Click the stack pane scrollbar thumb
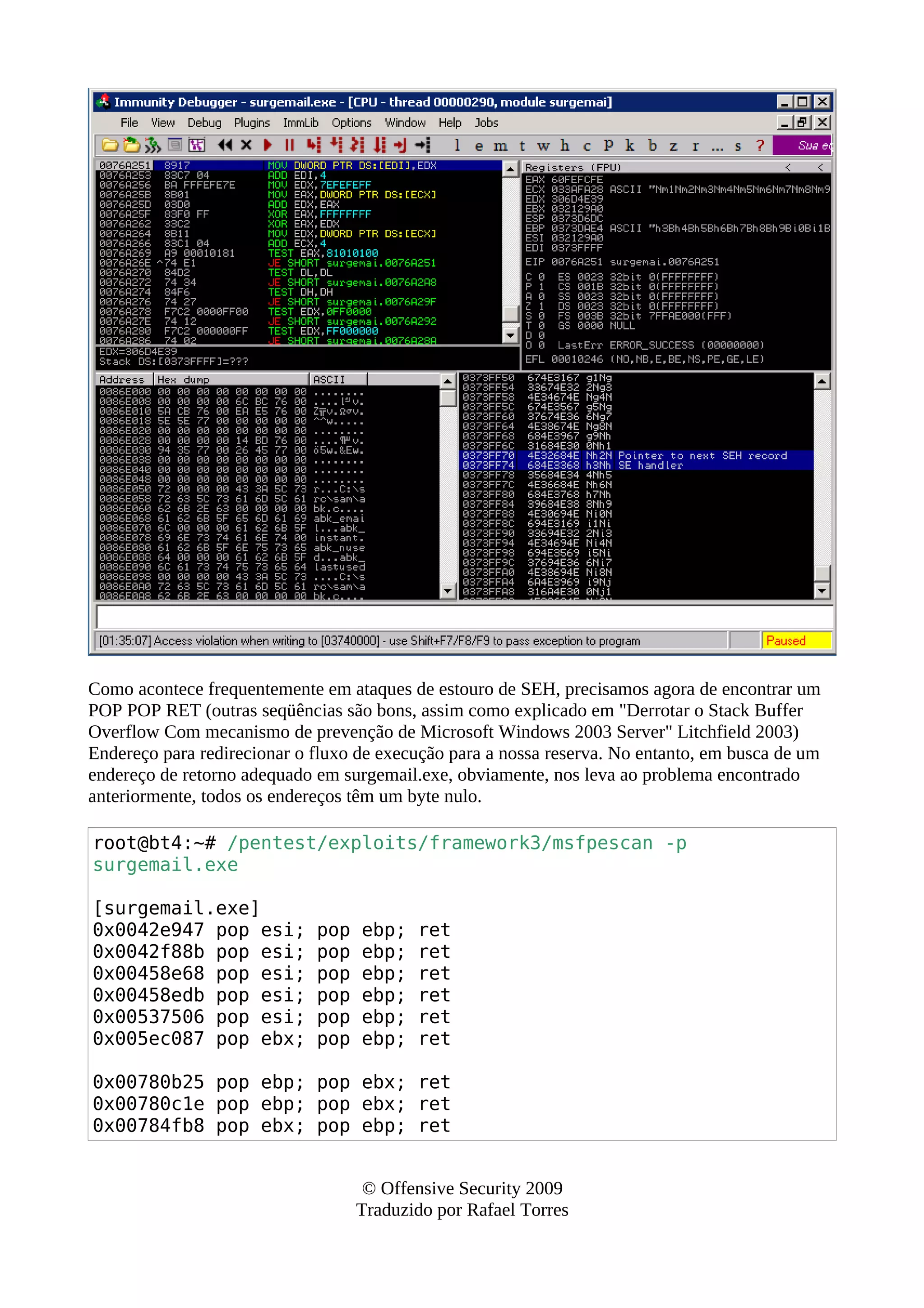 (822, 573)
